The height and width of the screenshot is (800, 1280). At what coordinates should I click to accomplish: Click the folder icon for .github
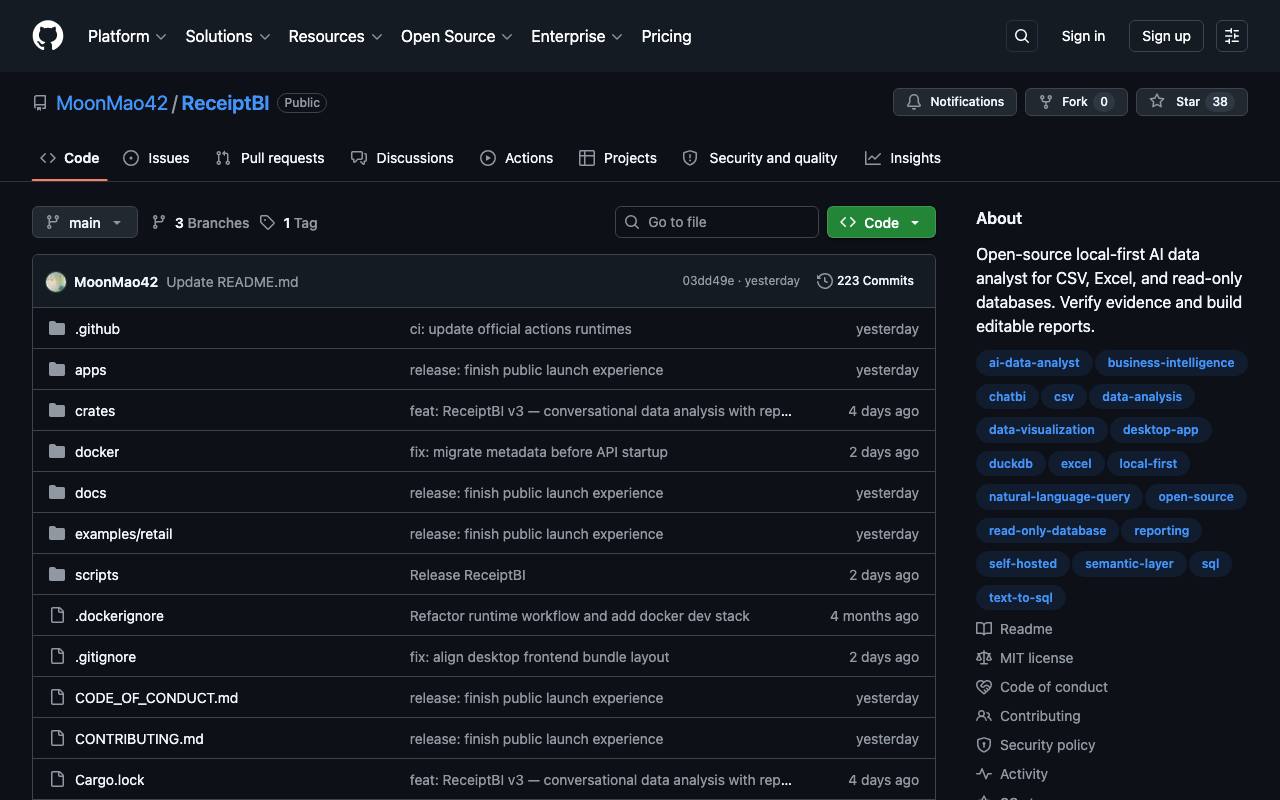[57, 328]
